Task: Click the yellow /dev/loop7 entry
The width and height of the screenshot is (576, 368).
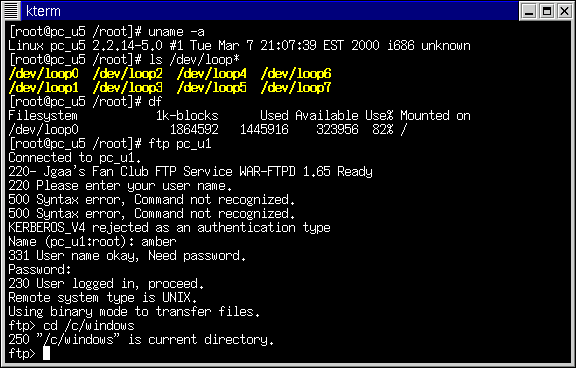Action: (x=296, y=88)
